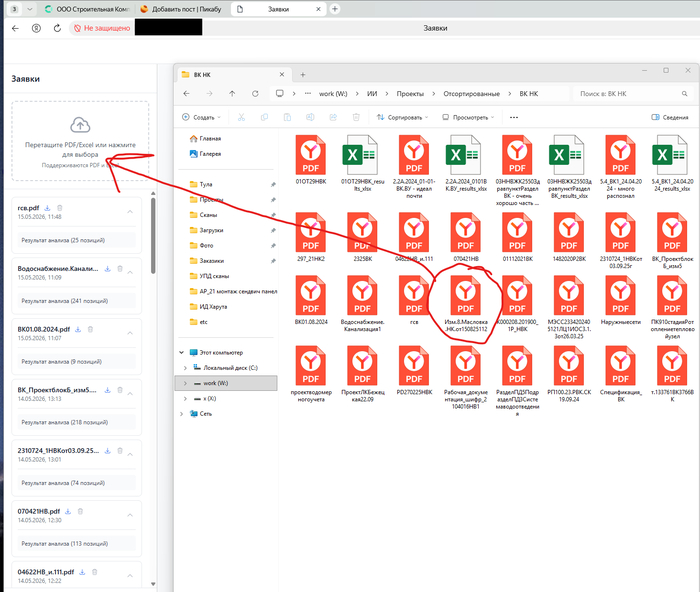Click Проекты in the breadcrumb path
Screen dimensions: 700x592
[x=410, y=94]
